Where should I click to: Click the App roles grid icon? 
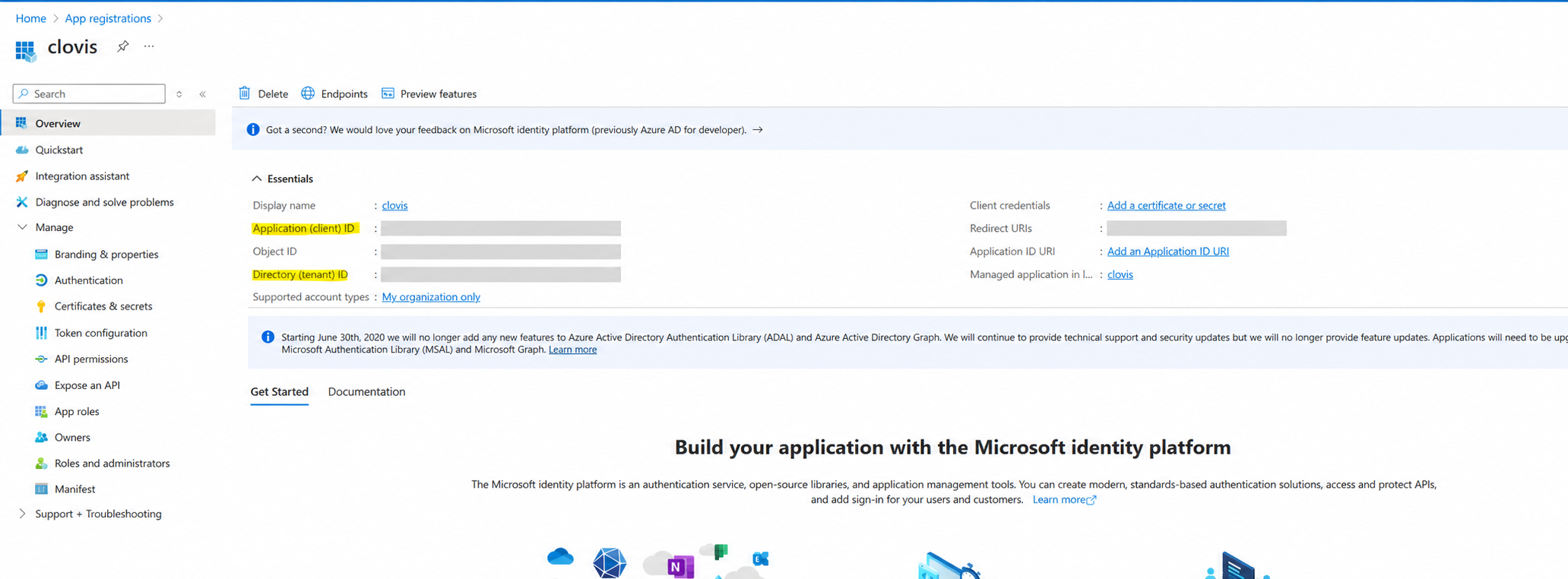(41, 411)
